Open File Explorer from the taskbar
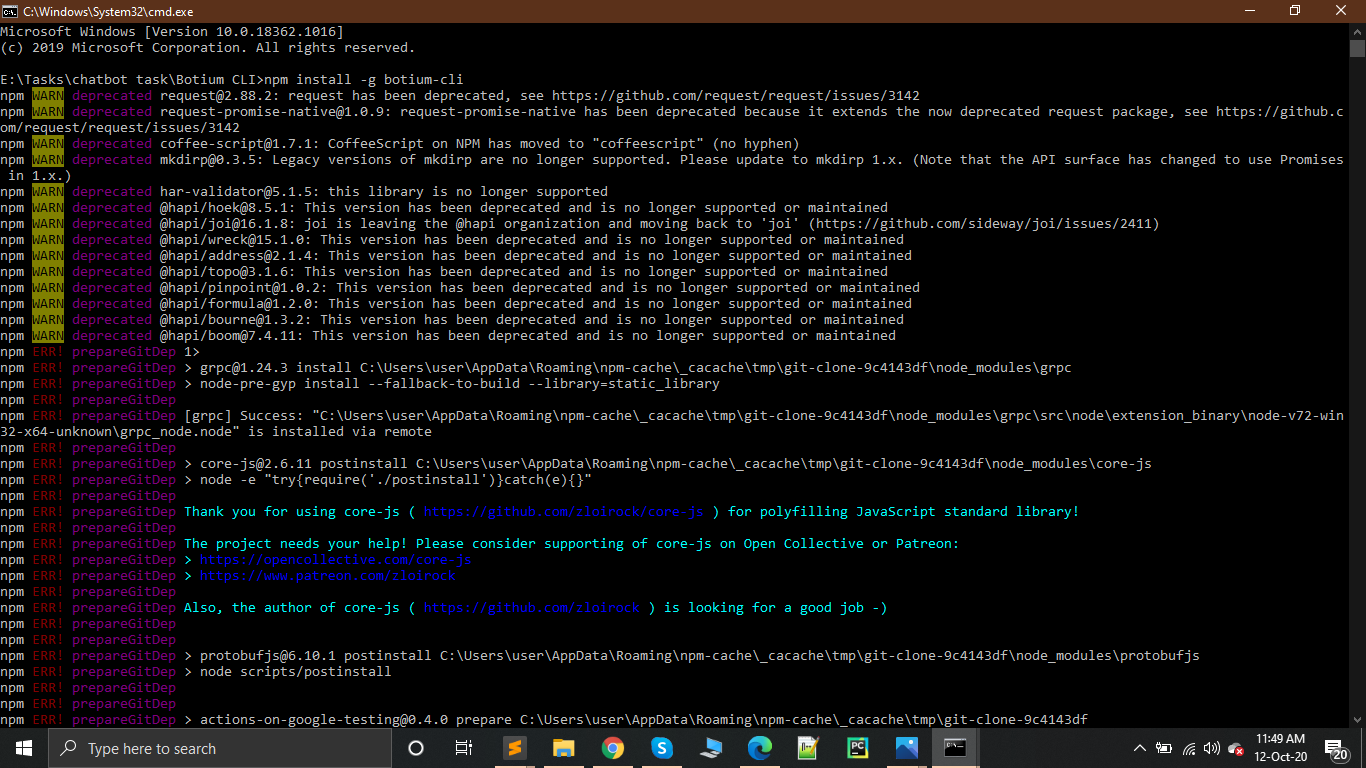Viewport: 1366px width, 768px height. pyautogui.click(x=563, y=747)
